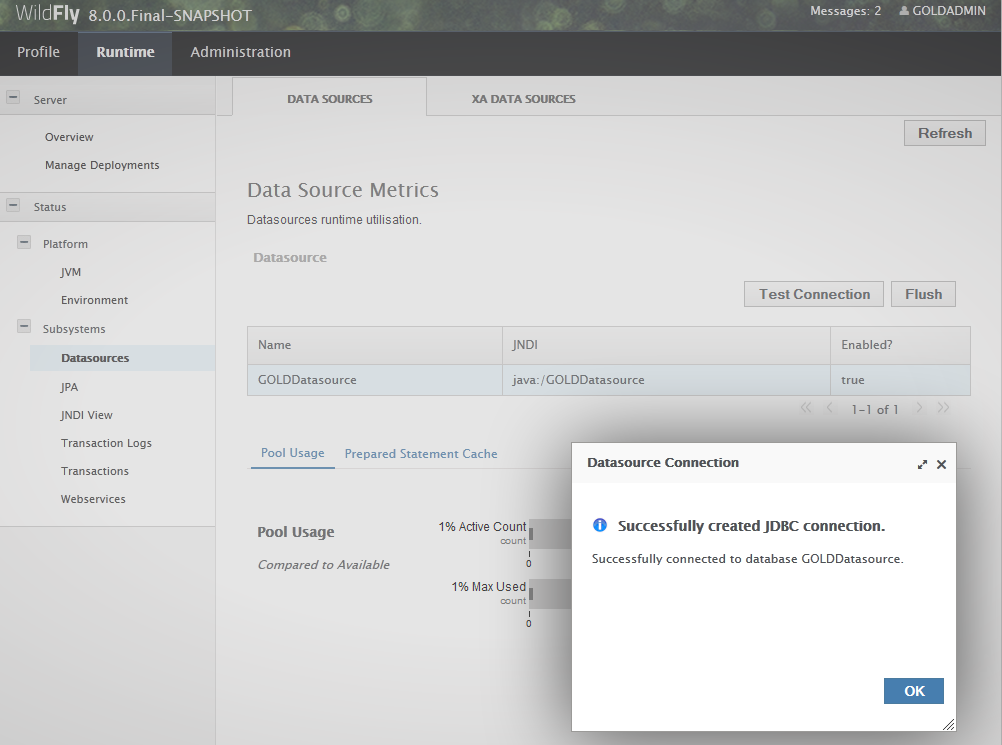The height and width of the screenshot is (745, 1002).
Task: Go to previous page arrow in pager
Action: [x=829, y=408]
